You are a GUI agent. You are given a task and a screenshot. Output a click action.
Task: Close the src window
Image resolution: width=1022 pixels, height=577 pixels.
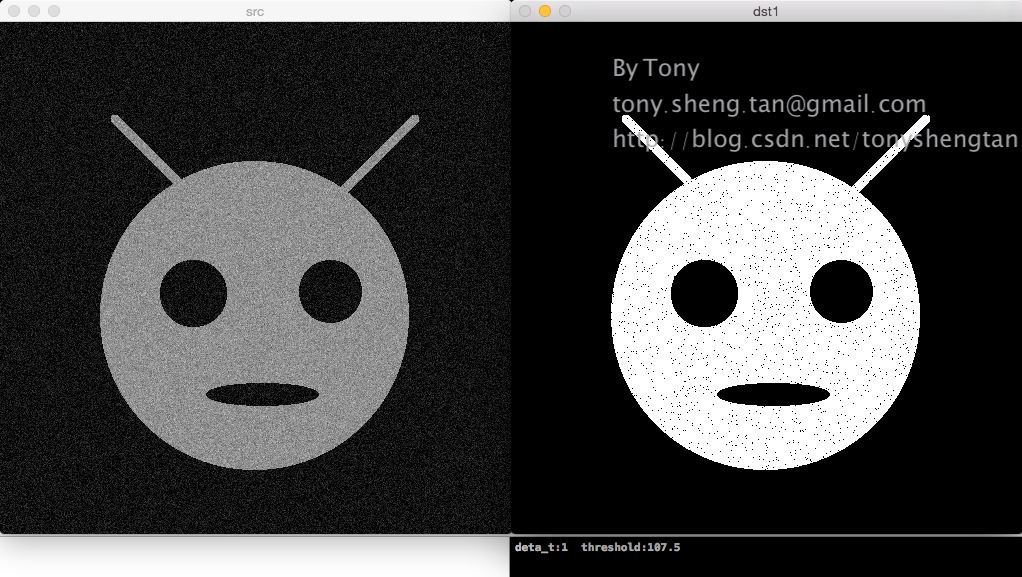coord(14,11)
